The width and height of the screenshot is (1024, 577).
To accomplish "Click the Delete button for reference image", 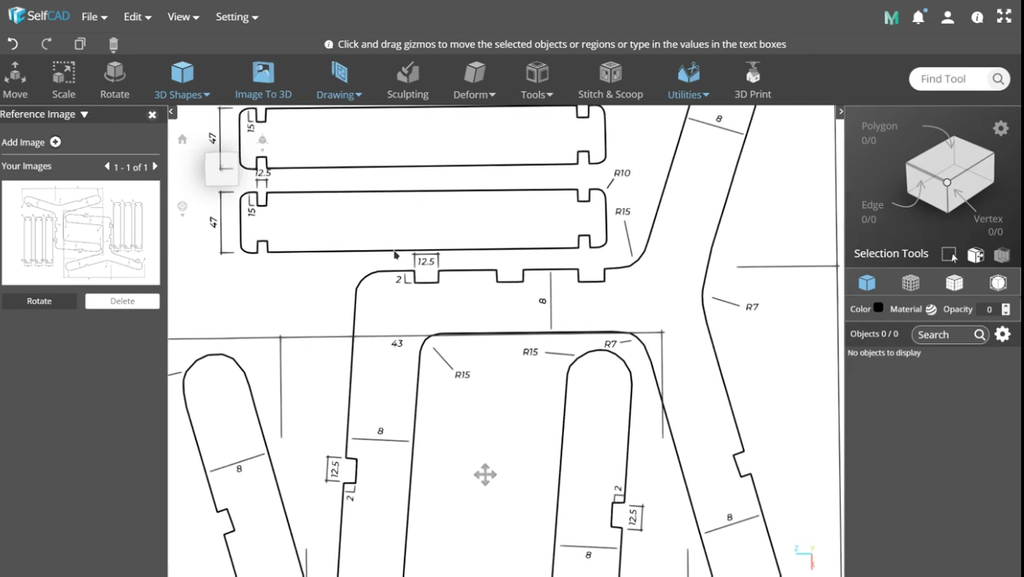I will coord(122,301).
